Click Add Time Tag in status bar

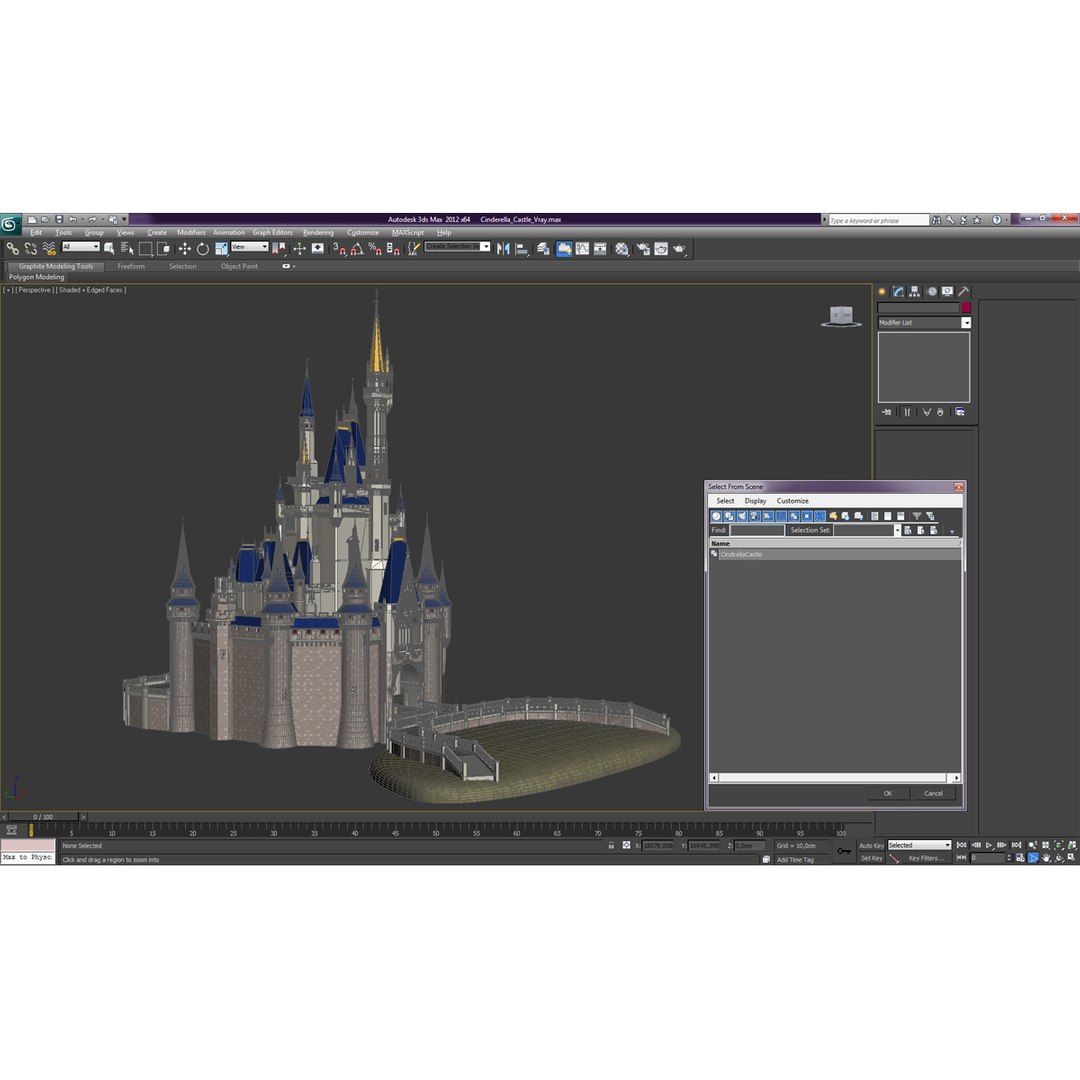[x=795, y=860]
